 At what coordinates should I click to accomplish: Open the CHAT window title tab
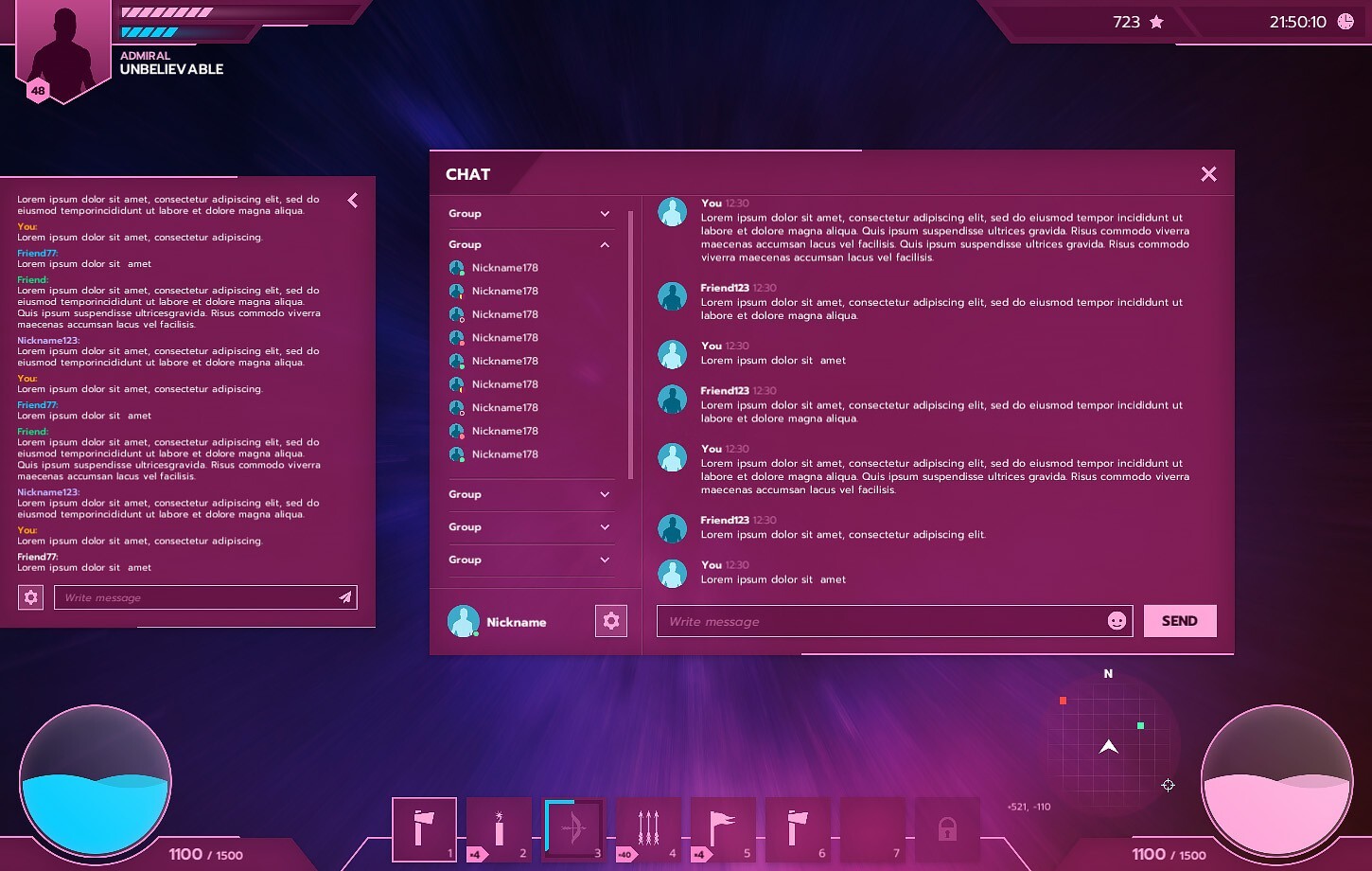466,174
